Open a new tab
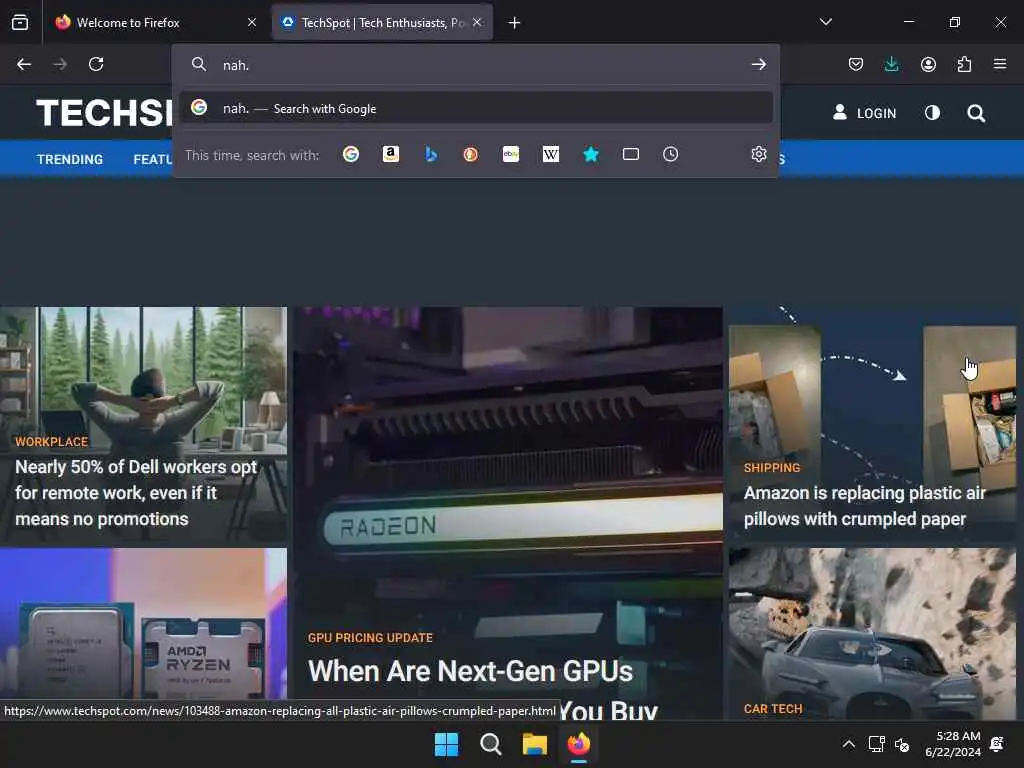This screenshot has height=768, width=1024. (x=515, y=23)
